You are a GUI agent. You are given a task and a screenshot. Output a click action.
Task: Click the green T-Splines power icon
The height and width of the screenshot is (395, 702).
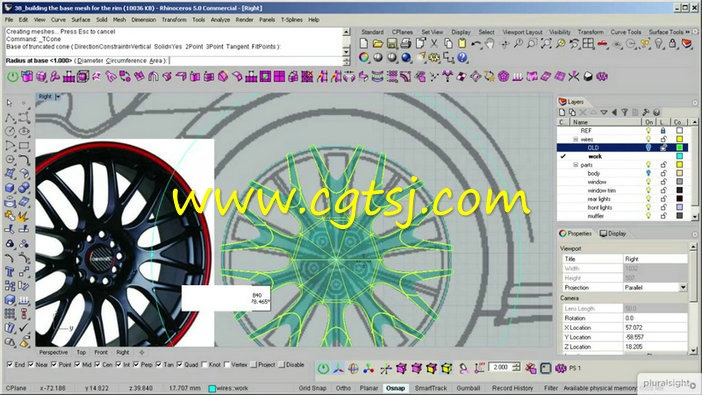13,77
